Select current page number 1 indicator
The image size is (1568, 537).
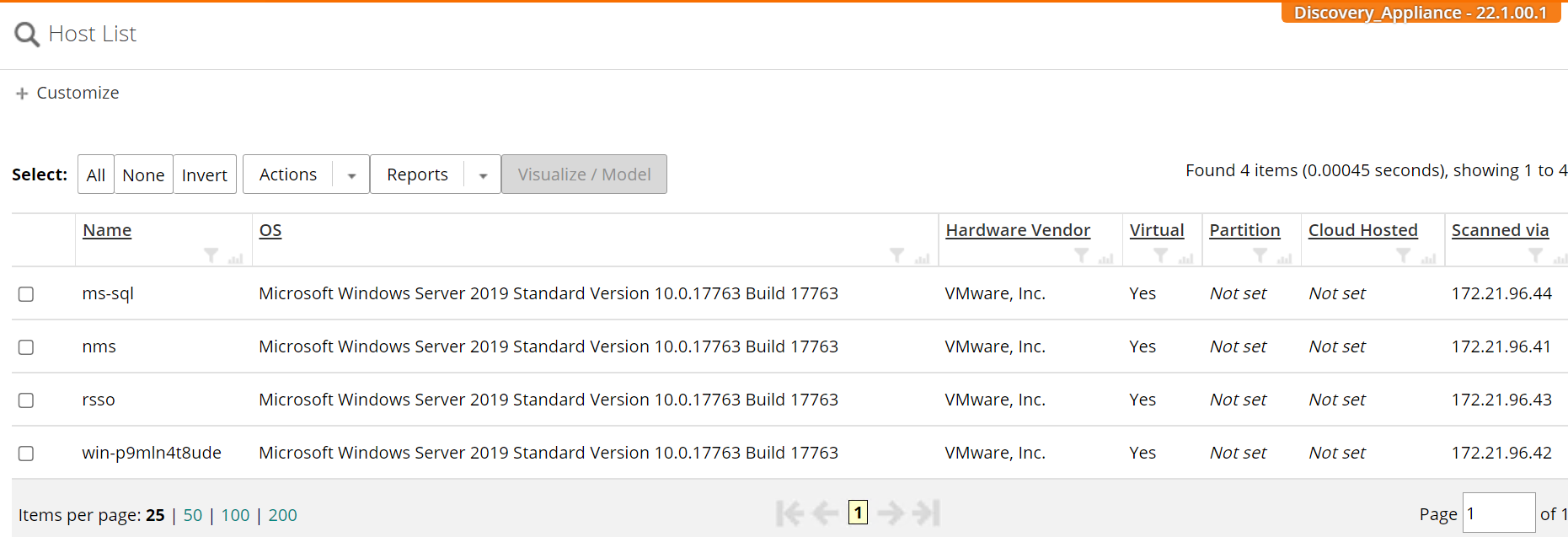[858, 513]
